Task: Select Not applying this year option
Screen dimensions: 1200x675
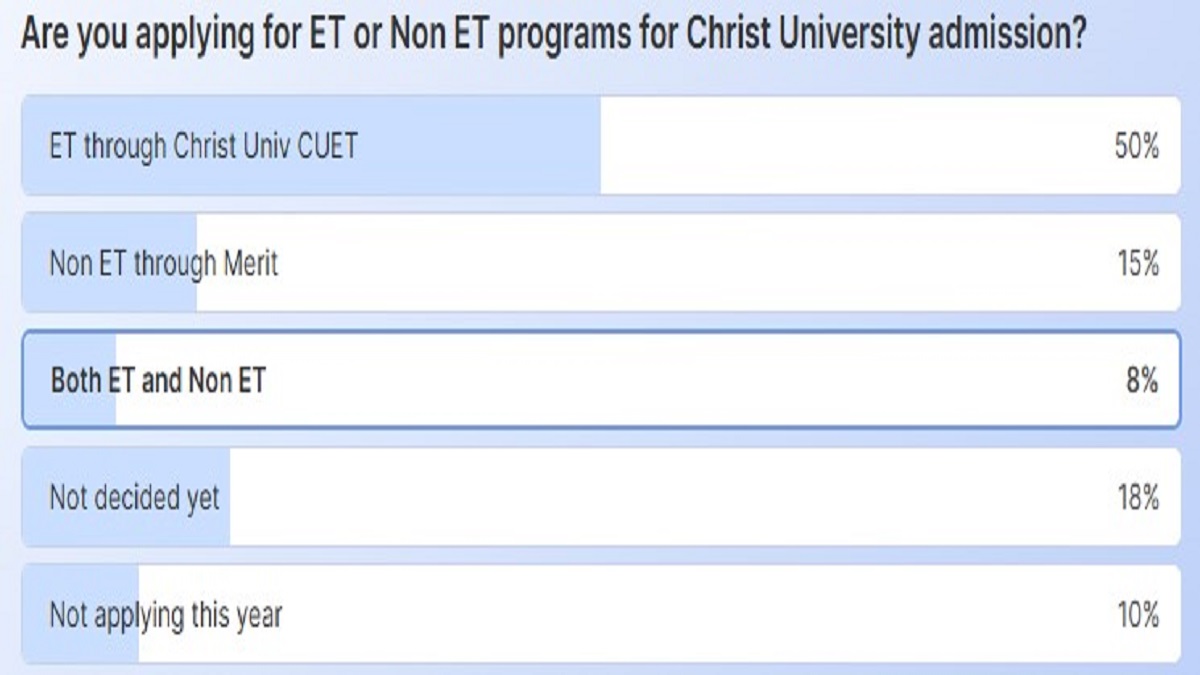Action: 600,612
